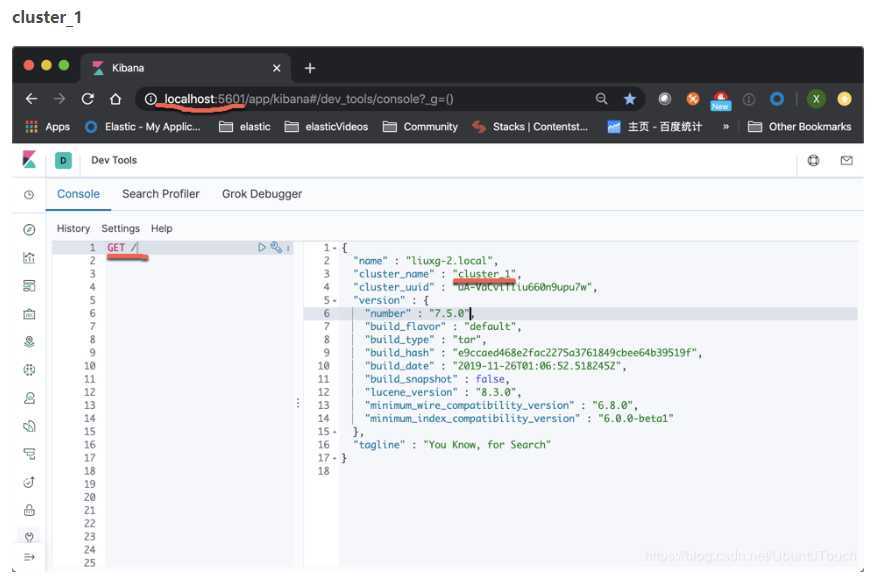The height and width of the screenshot is (588, 872).
Task: Bookmark page with star icon
Action: [629, 99]
